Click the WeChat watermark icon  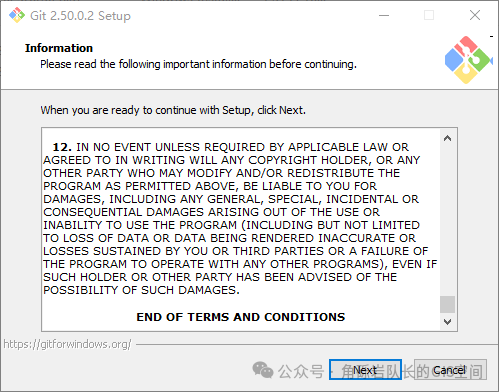tap(263, 370)
